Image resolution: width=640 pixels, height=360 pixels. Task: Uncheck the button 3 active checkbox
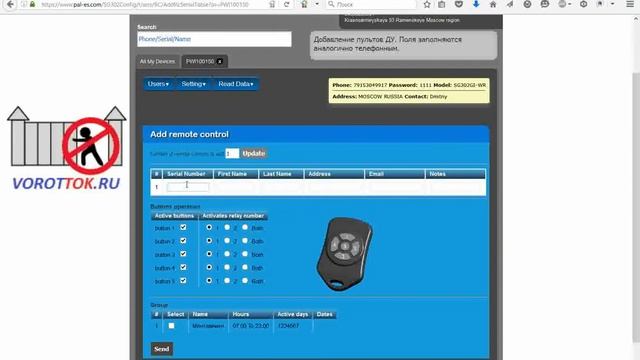tap(183, 254)
